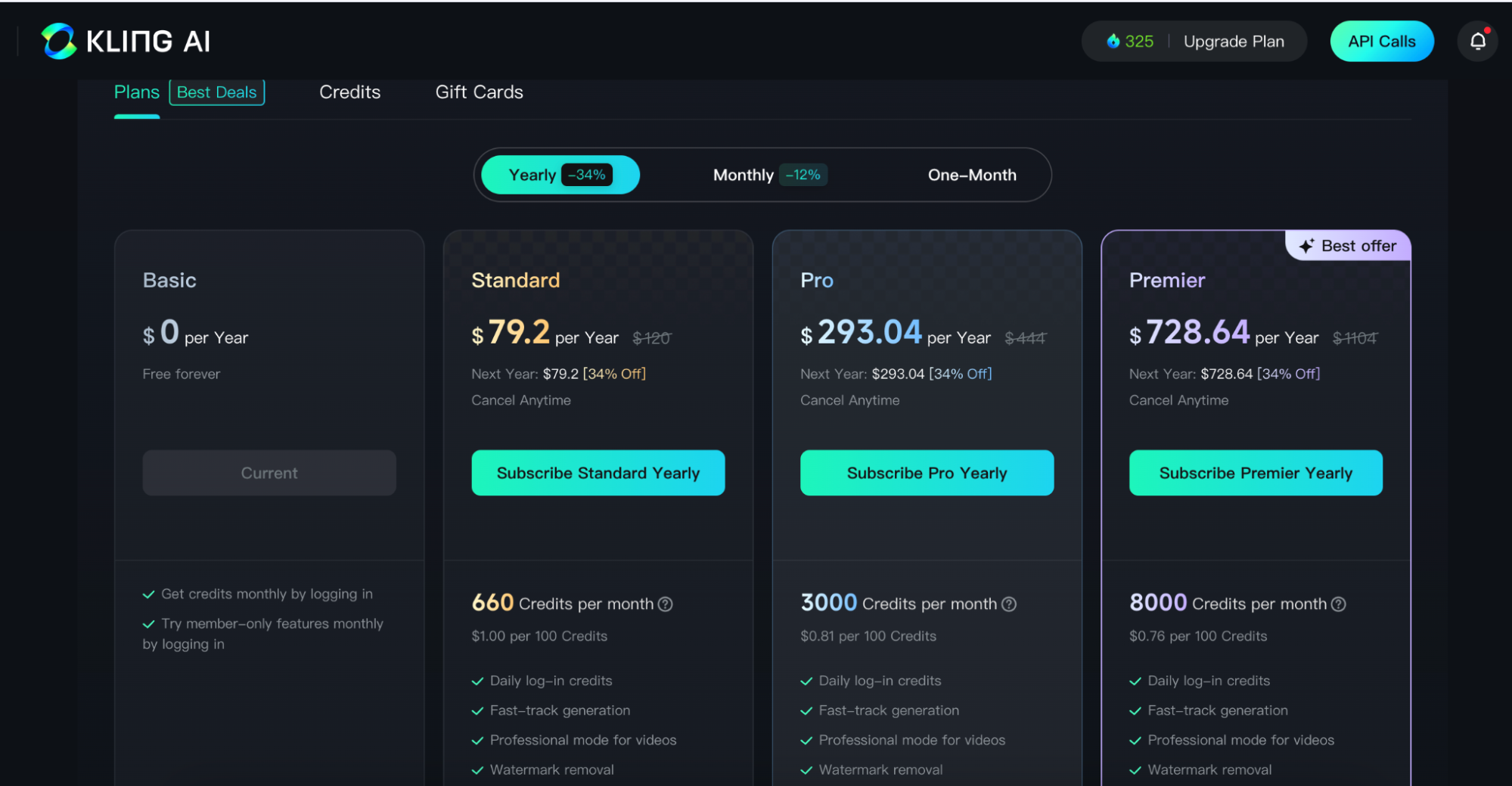Image resolution: width=1512 pixels, height=786 pixels.
Task: Click the Current button on Basic plan
Action: pyautogui.click(x=269, y=473)
